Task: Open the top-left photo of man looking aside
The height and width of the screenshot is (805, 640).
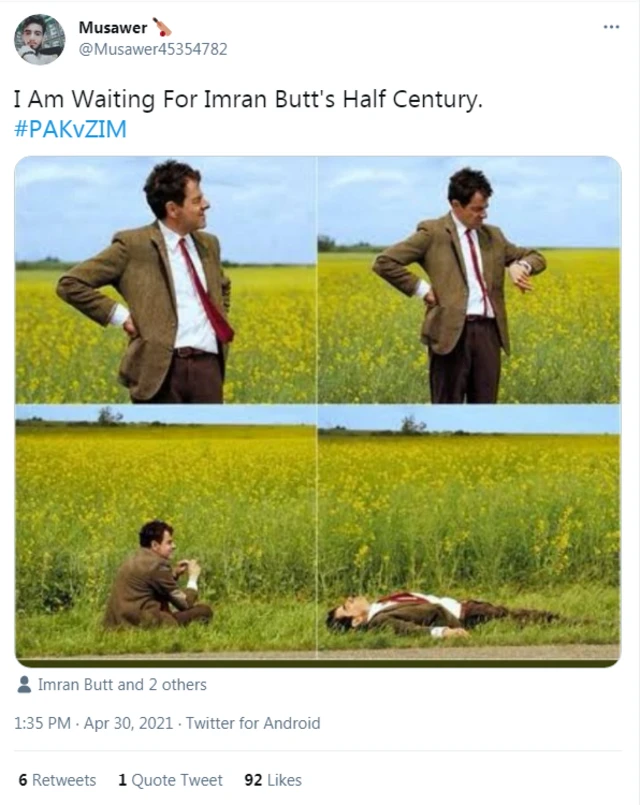Action: click(x=165, y=280)
